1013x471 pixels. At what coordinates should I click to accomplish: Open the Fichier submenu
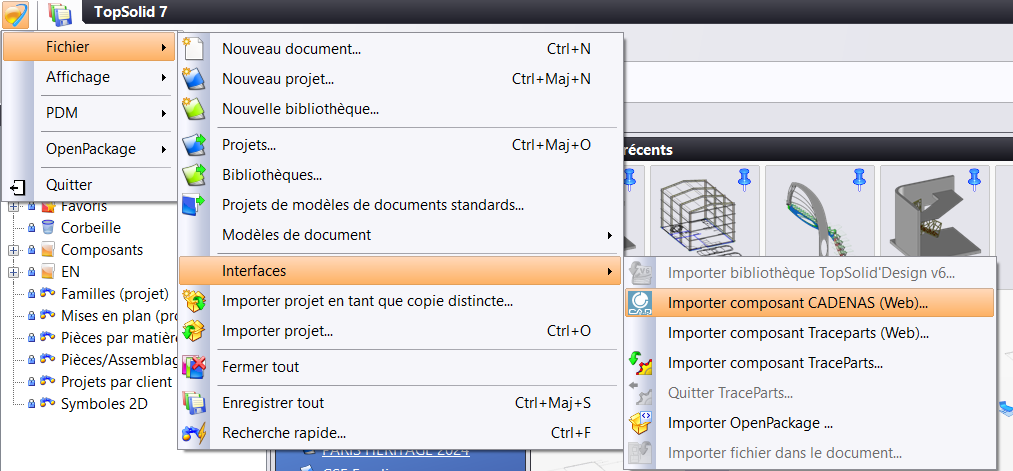pyautogui.click(x=89, y=47)
